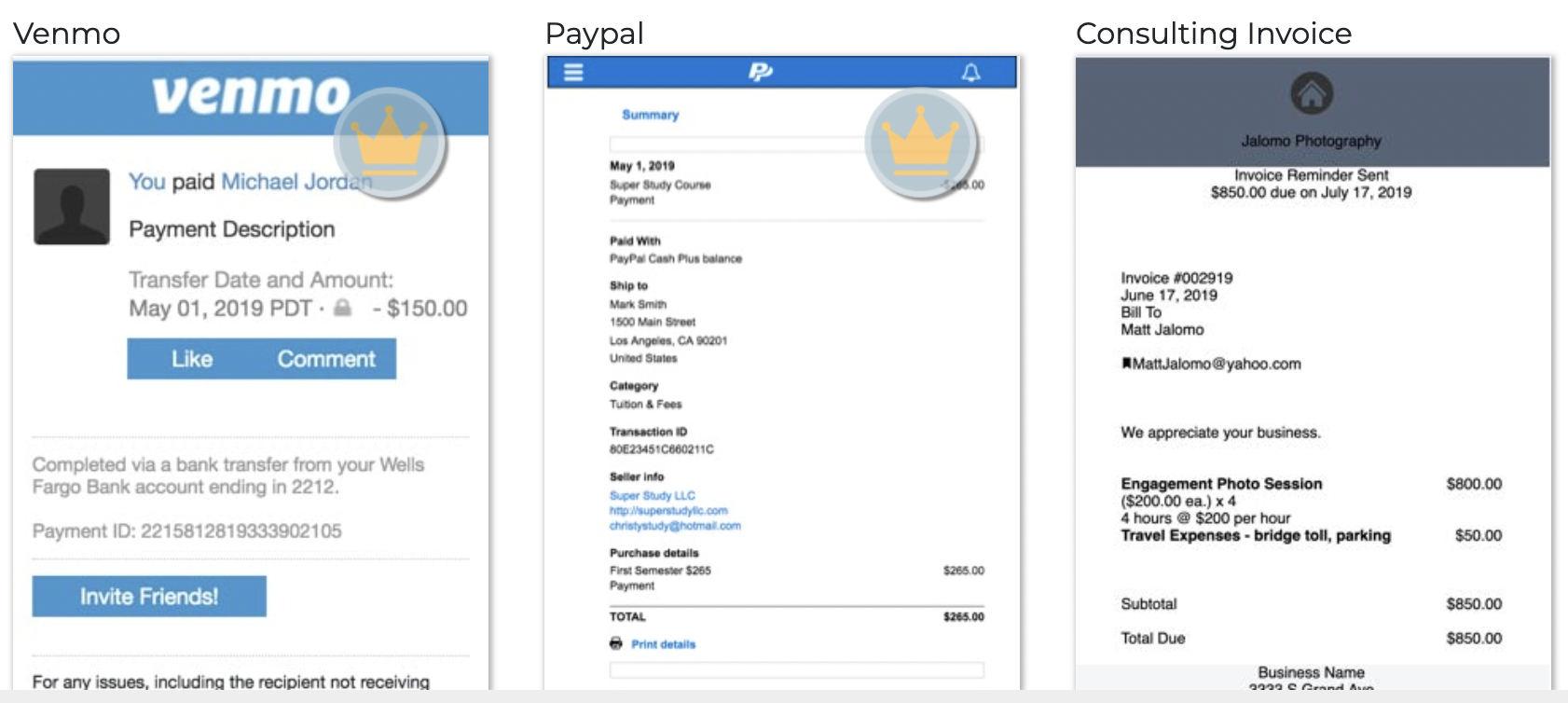
Task: Click the empty field under Print details
Action: click(x=797, y=670)
